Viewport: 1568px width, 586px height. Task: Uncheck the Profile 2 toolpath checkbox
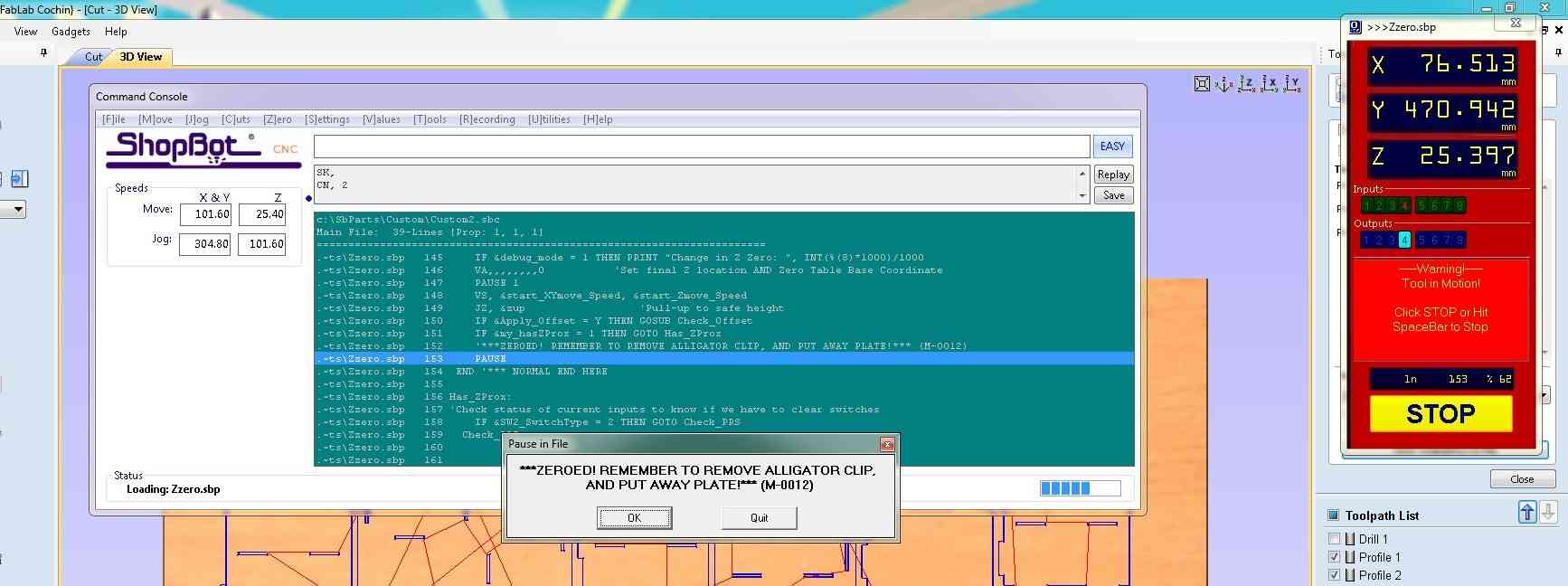[1334, 575]
